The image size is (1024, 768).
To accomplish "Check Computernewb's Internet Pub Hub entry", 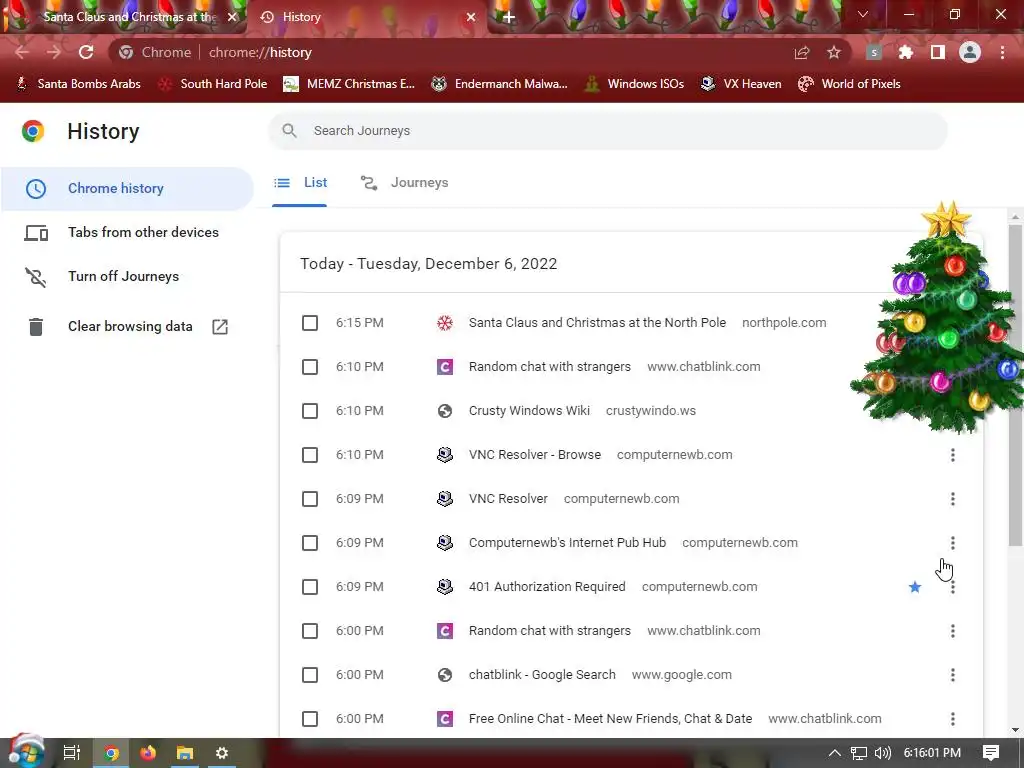I will click(x=310, y=543).
